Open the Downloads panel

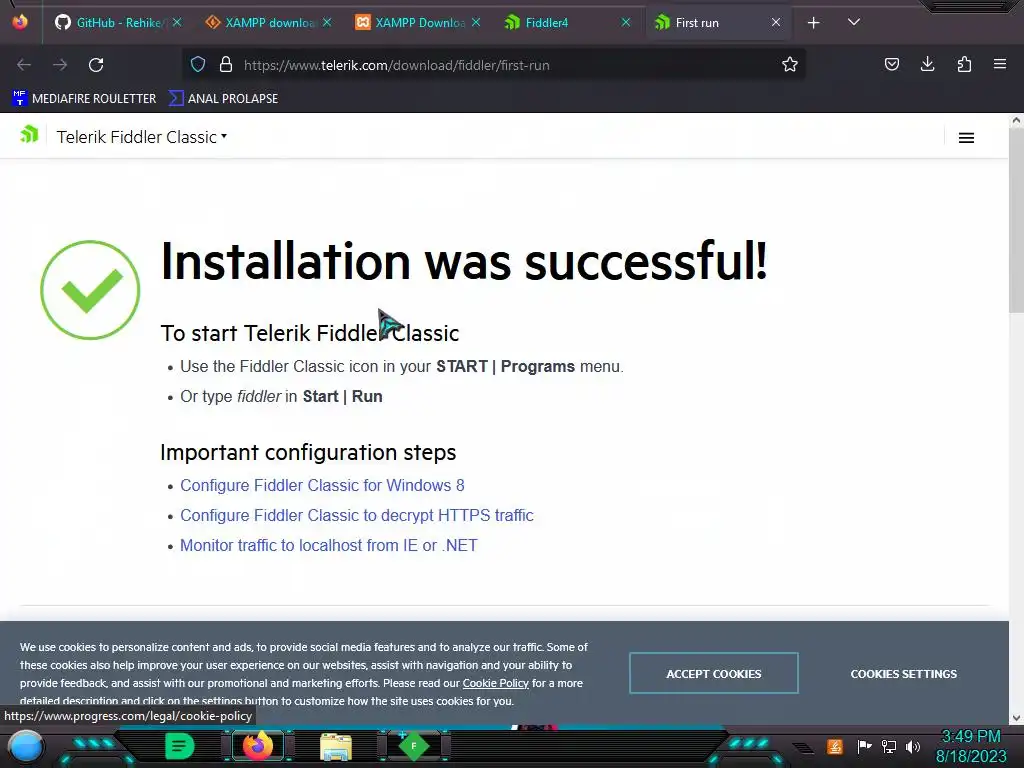[x=927, y=64]
